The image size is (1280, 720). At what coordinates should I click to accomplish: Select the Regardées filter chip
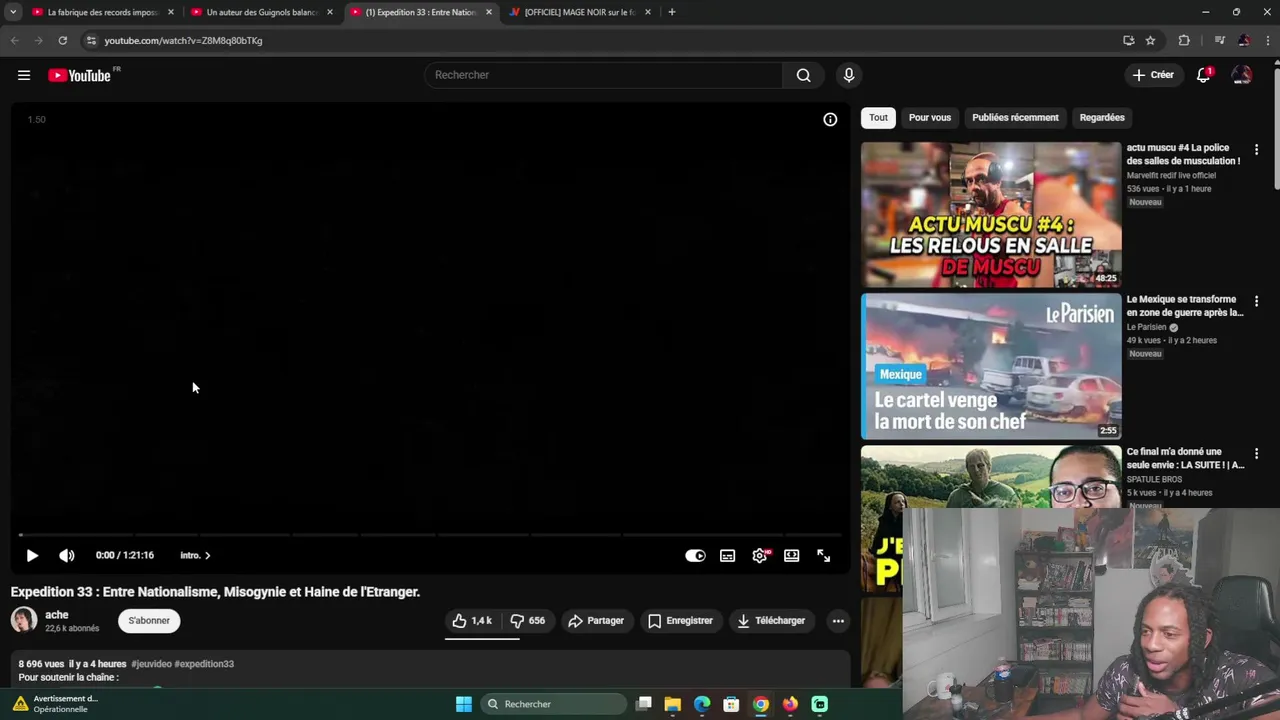click(x=1102, y=118)
